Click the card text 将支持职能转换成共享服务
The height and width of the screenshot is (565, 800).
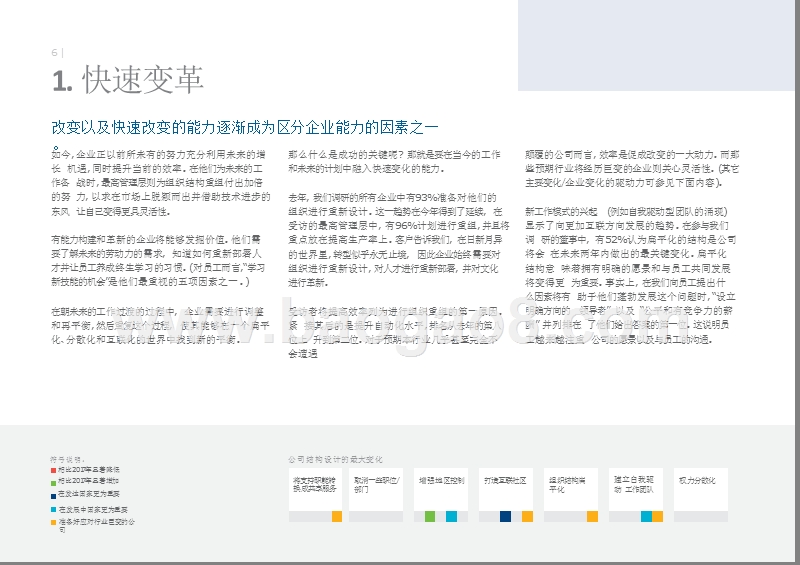(x=314, y=484)
